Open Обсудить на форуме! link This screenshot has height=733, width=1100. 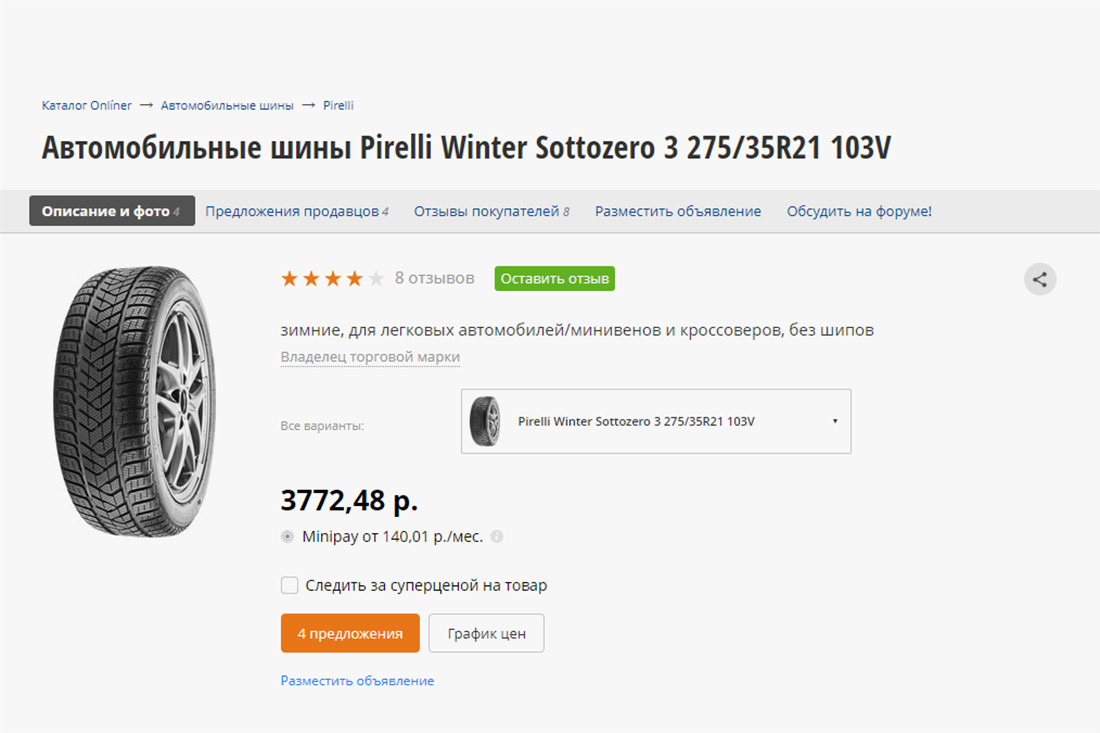click(859, 211)
